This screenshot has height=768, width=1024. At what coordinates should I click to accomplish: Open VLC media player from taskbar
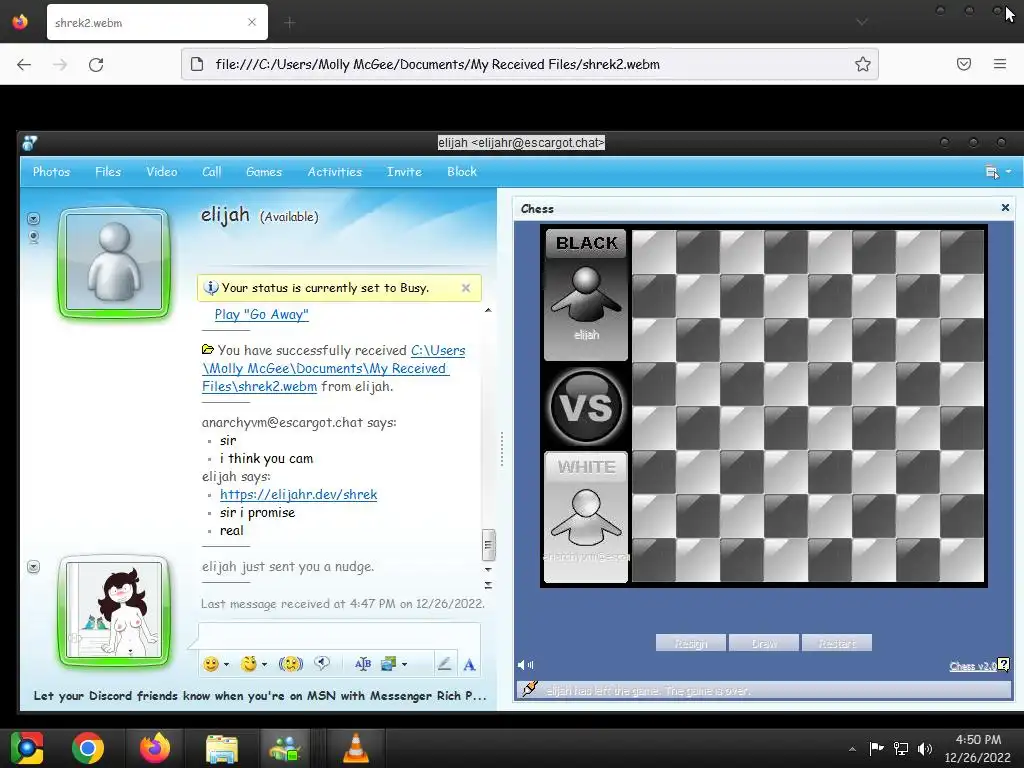click(355, 748)
